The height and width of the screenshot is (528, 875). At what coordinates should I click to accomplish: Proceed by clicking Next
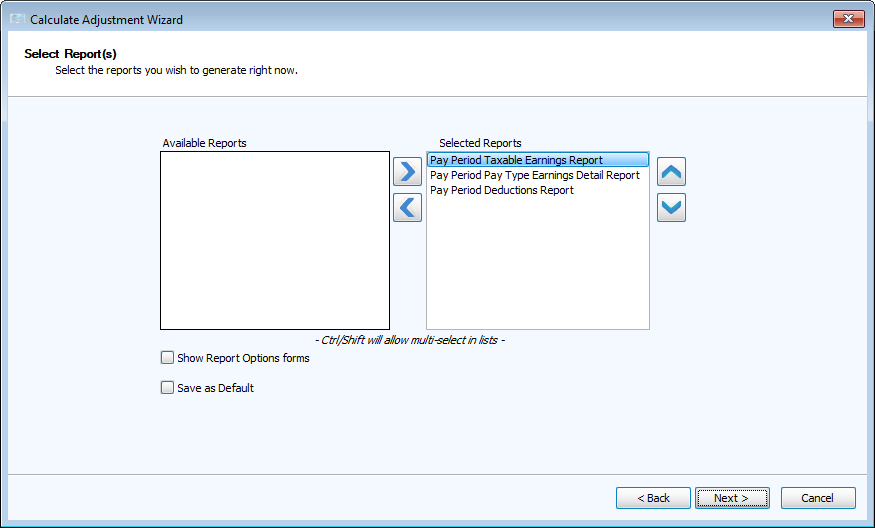tap(732, 498)
